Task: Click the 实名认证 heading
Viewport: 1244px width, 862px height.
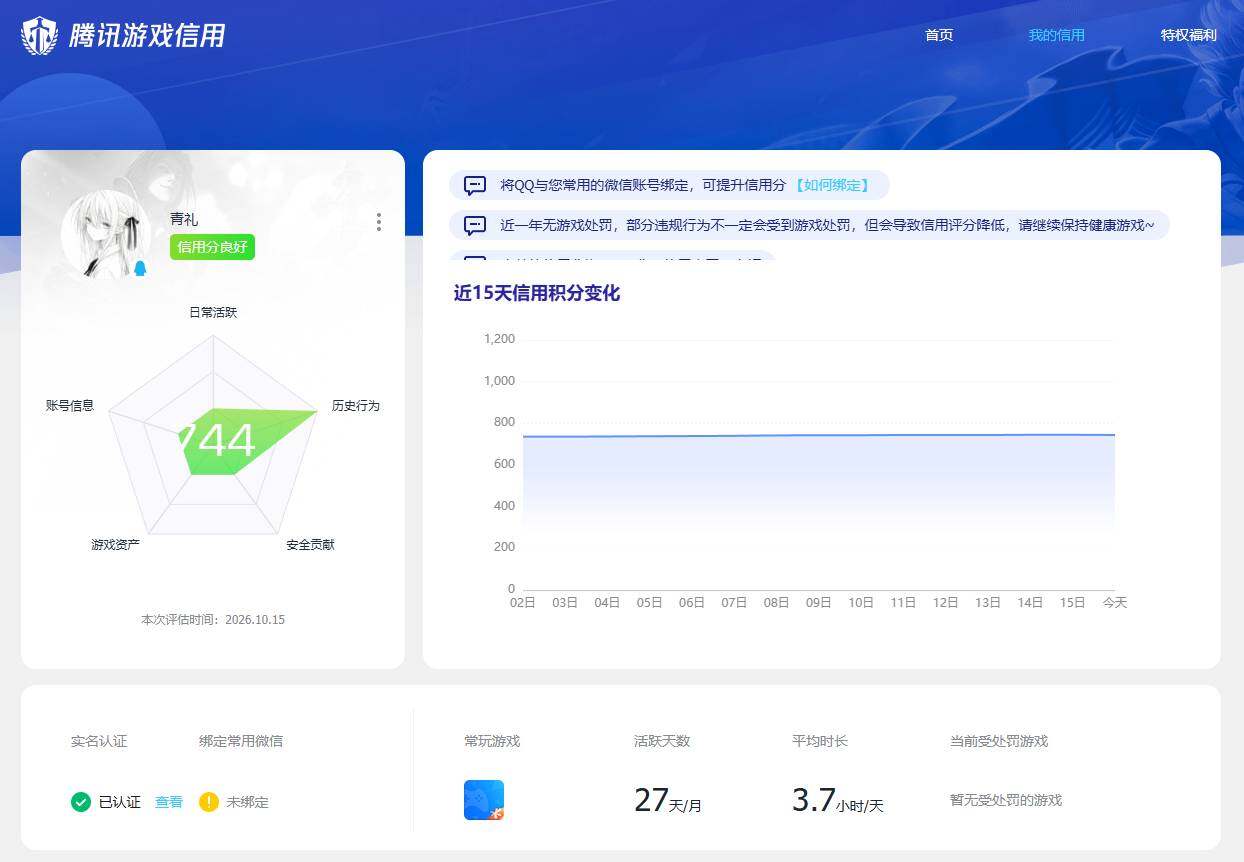Action: click(x=99, y=741)
